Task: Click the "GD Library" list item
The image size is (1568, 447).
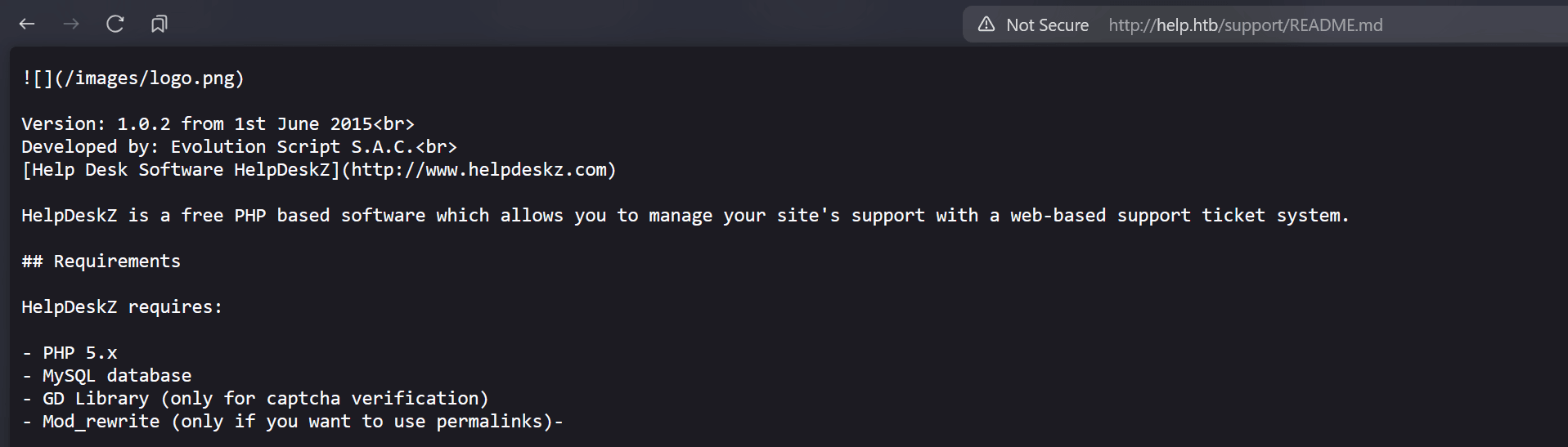Action: coord(96,399)
